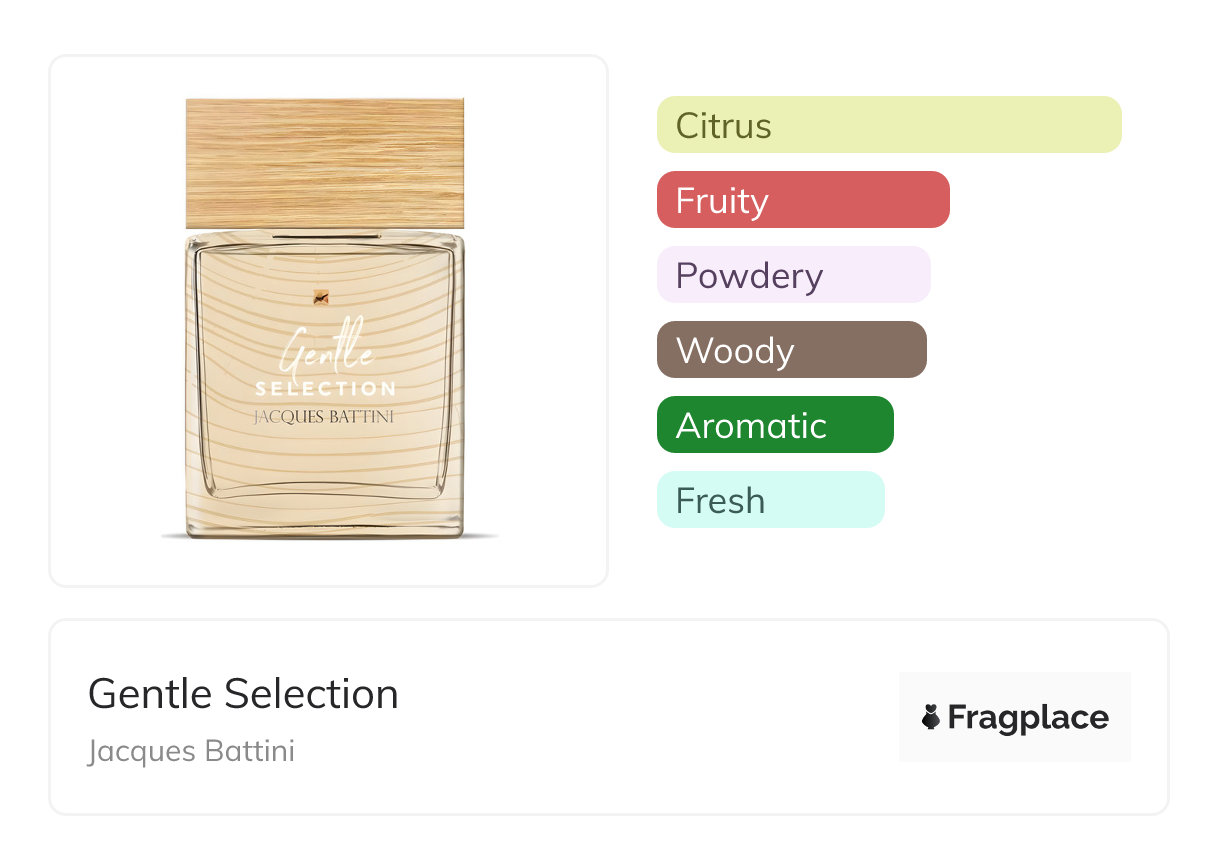Select the Citrus accord bar
This screenshot has height=864, width=1218.
coord(889,125)
